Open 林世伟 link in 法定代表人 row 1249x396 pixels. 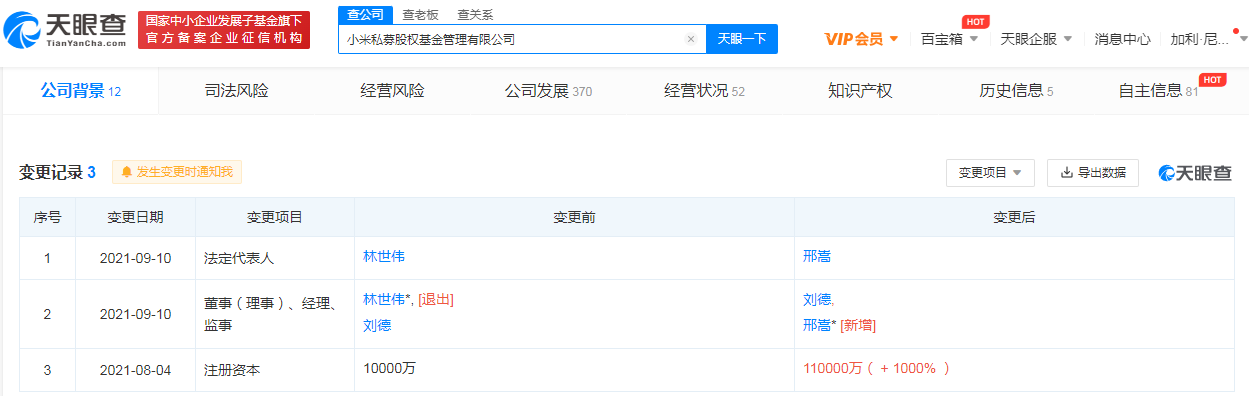click(x=385, y=256)
